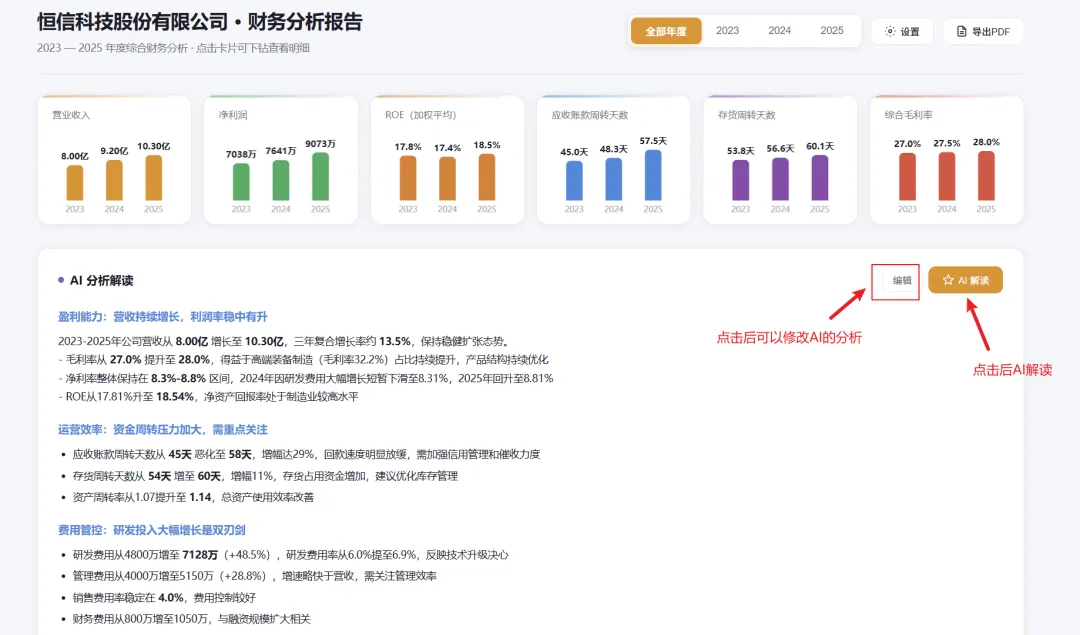Click the heading 盈利能力：营收持续增长

tap(163, 317)
